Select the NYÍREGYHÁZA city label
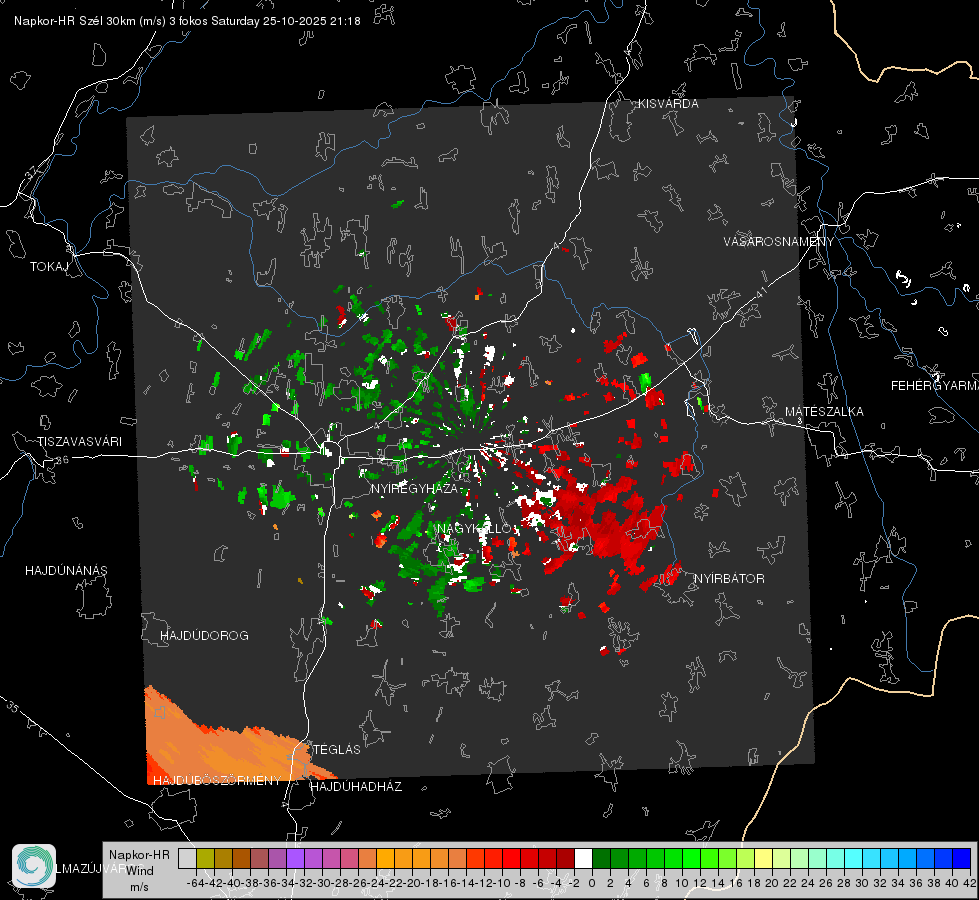The image size is (979, 900). click(x=414, y=488)
